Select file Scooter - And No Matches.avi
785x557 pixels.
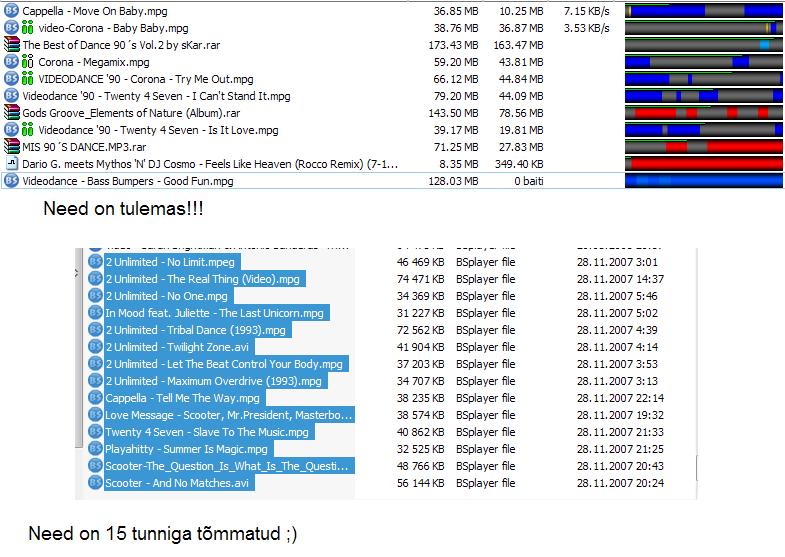tap(179, 483)
